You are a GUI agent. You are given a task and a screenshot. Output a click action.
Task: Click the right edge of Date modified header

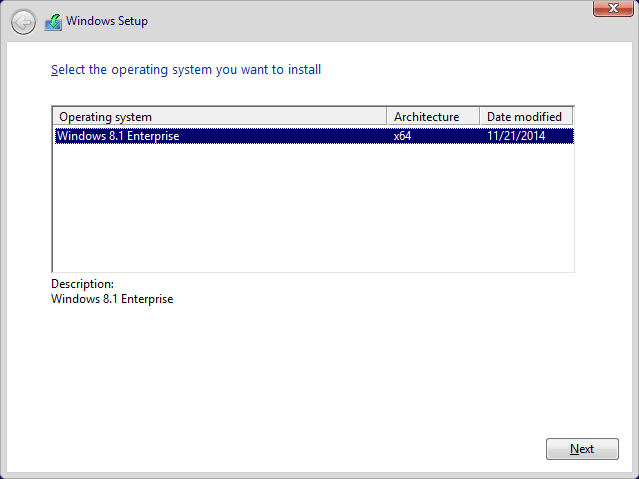573,117
